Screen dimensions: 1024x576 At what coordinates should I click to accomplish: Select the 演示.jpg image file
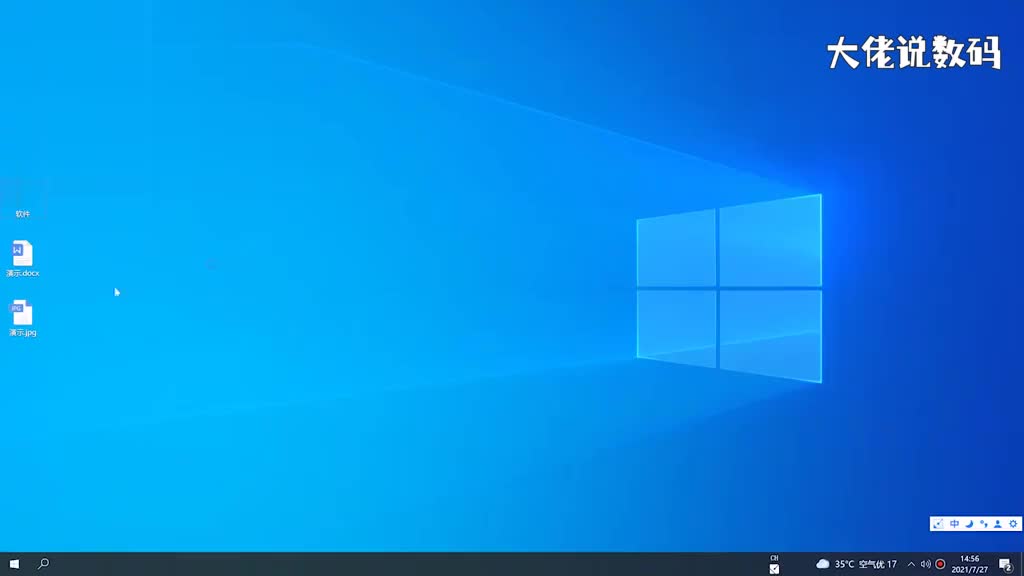click(22, 318)
